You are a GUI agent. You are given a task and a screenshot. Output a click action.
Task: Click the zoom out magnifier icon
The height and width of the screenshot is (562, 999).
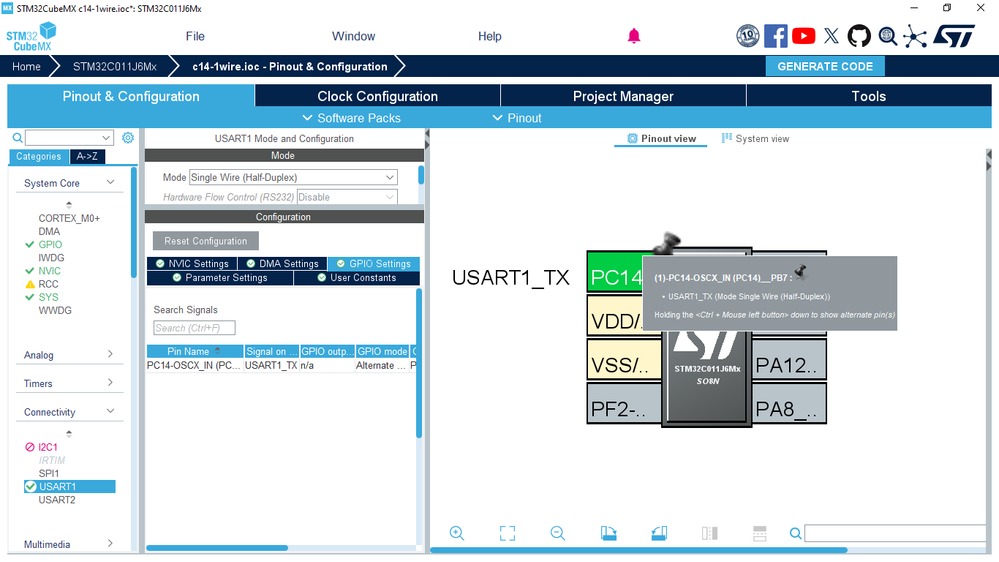click(x=557, y=533)
